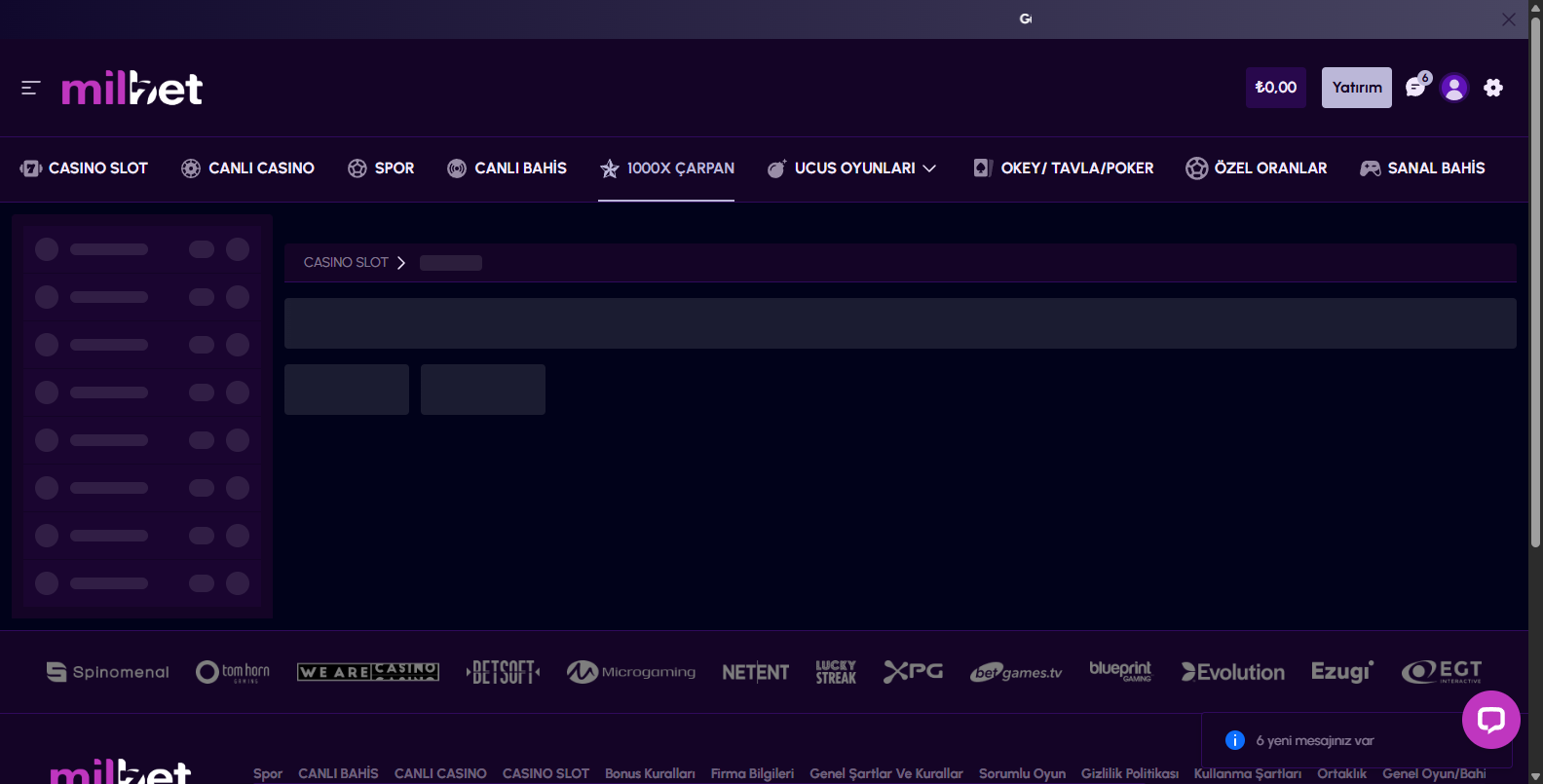Open the Canlı Casino menu tab
The width and height of the screenshot is (1543, 784).
point(247,168)
